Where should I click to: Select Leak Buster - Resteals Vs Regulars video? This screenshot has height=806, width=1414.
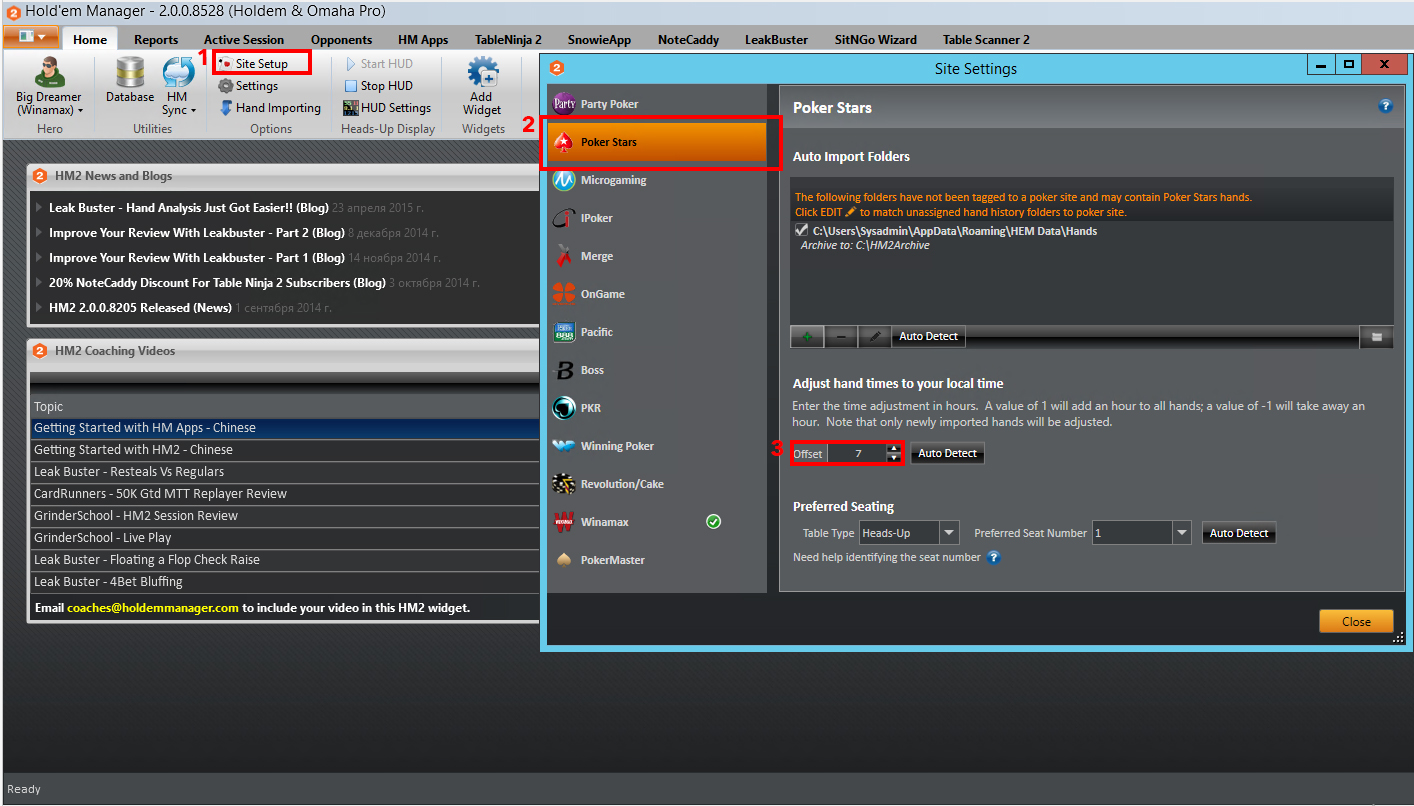pos(285,472)
